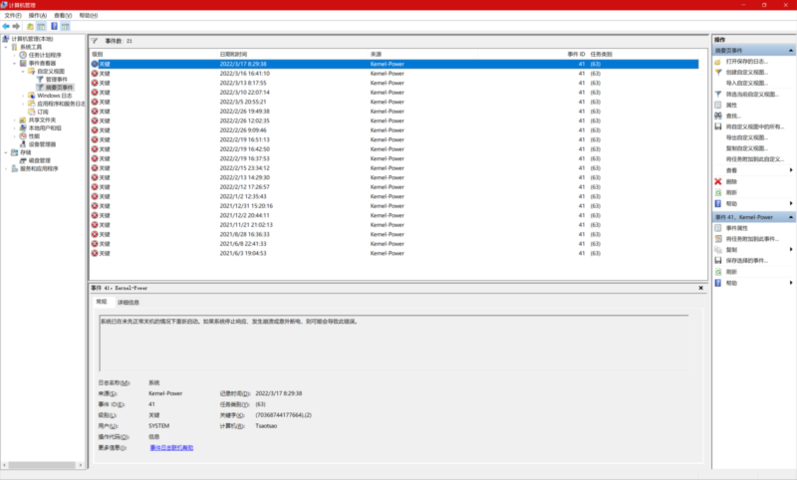797x480 pixels.
Task: Click the 事件日志联机帮助 link
Action: coord(171,448)
